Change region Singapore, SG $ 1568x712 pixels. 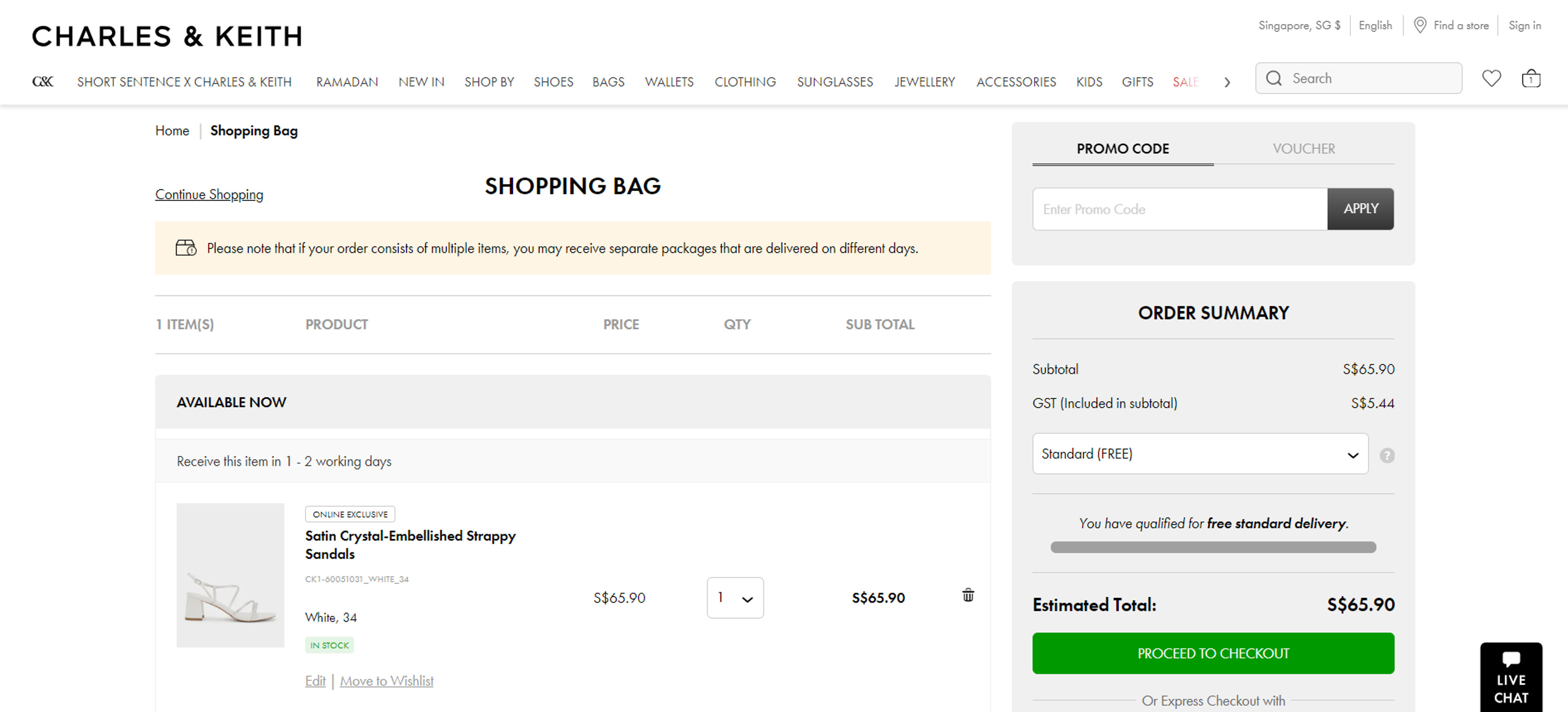pyautogui.click(x=1299, y=25)
